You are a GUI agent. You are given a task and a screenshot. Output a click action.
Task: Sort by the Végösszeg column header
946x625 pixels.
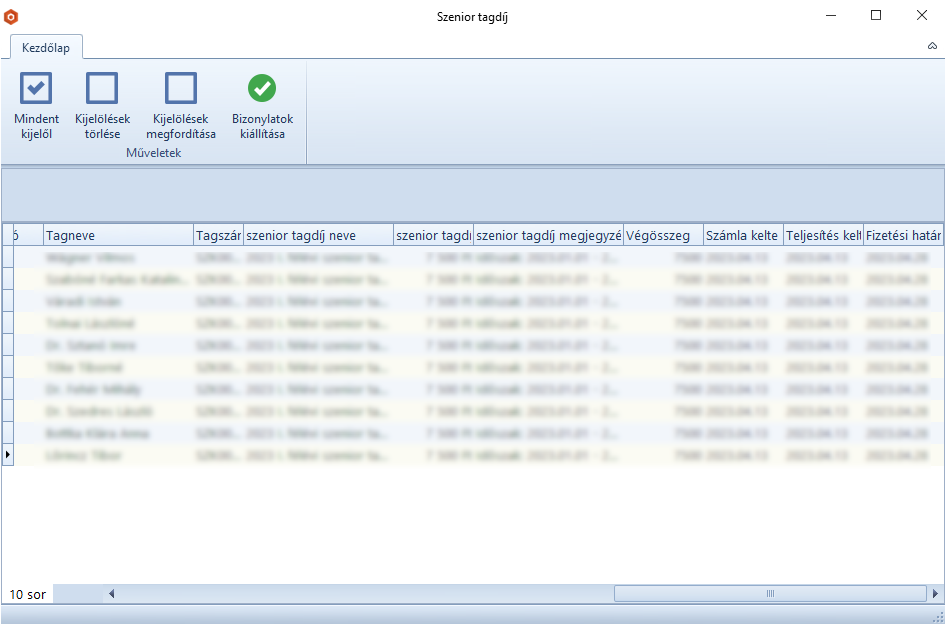coord(663,236)
